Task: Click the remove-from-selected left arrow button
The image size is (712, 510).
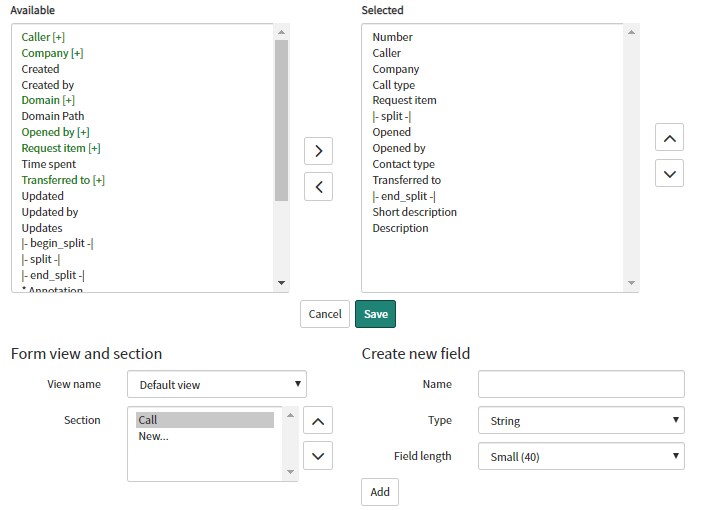Action: pyautogui.click(x=318, y=186)
